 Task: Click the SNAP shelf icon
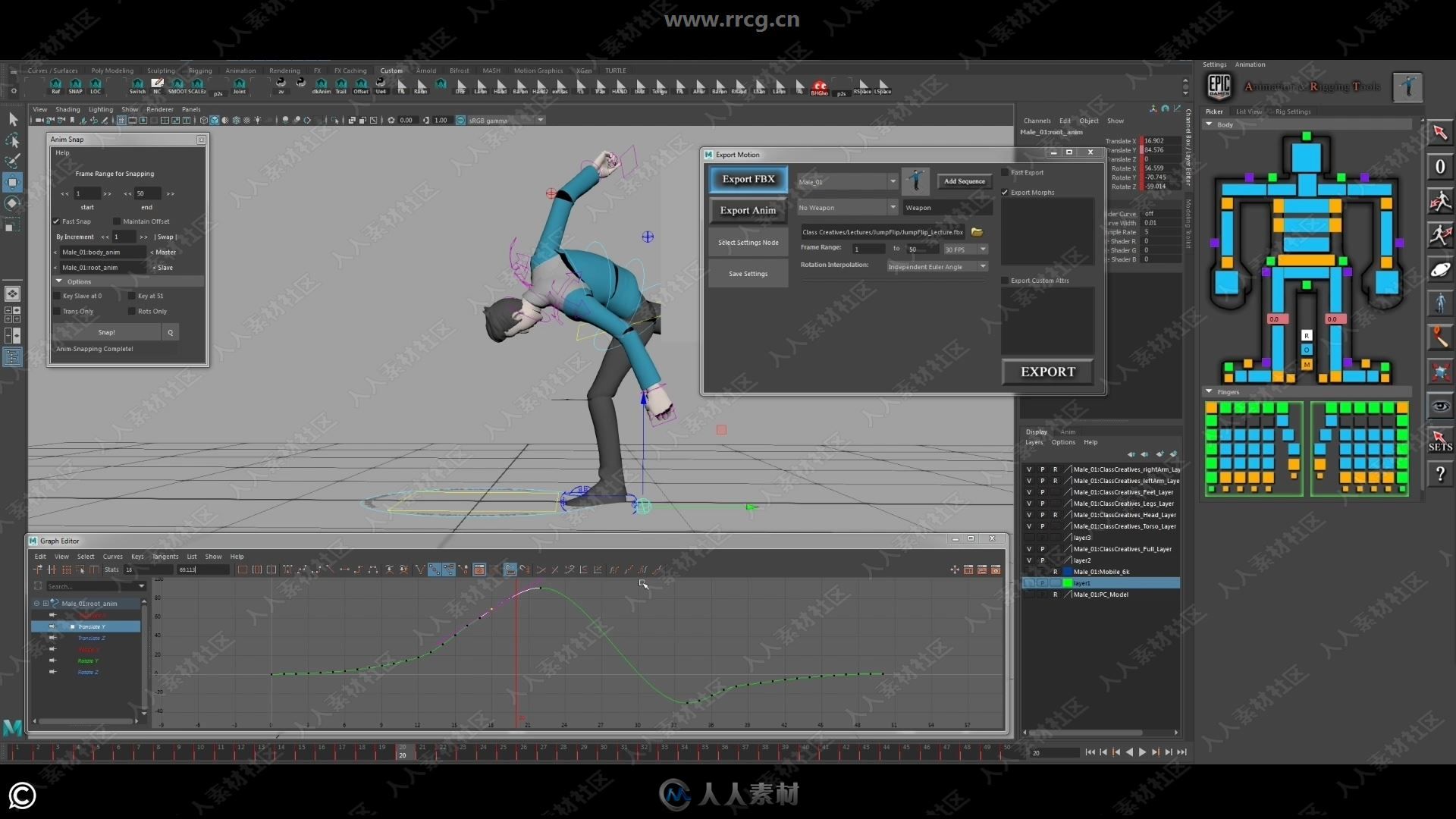click(75, 86)
